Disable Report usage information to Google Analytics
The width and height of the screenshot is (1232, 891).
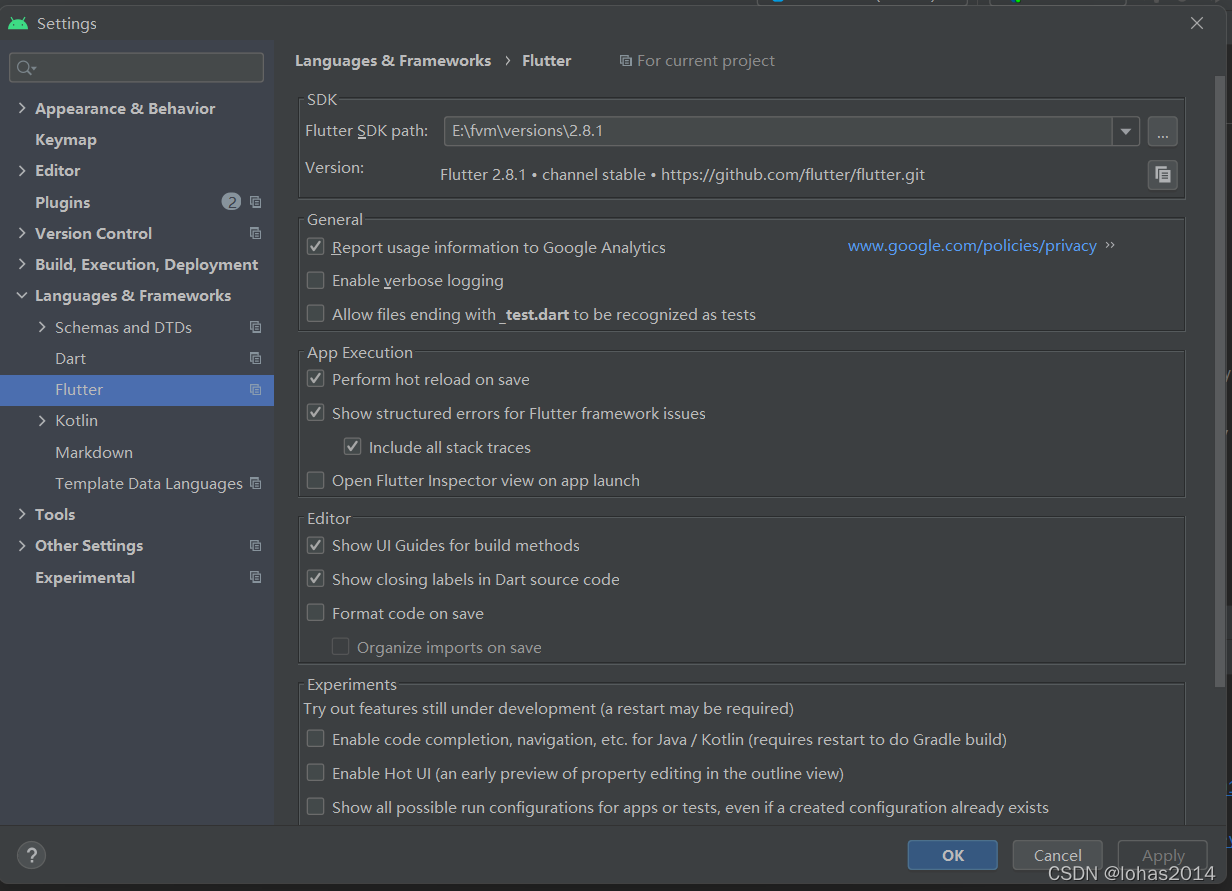click(315, 246)
